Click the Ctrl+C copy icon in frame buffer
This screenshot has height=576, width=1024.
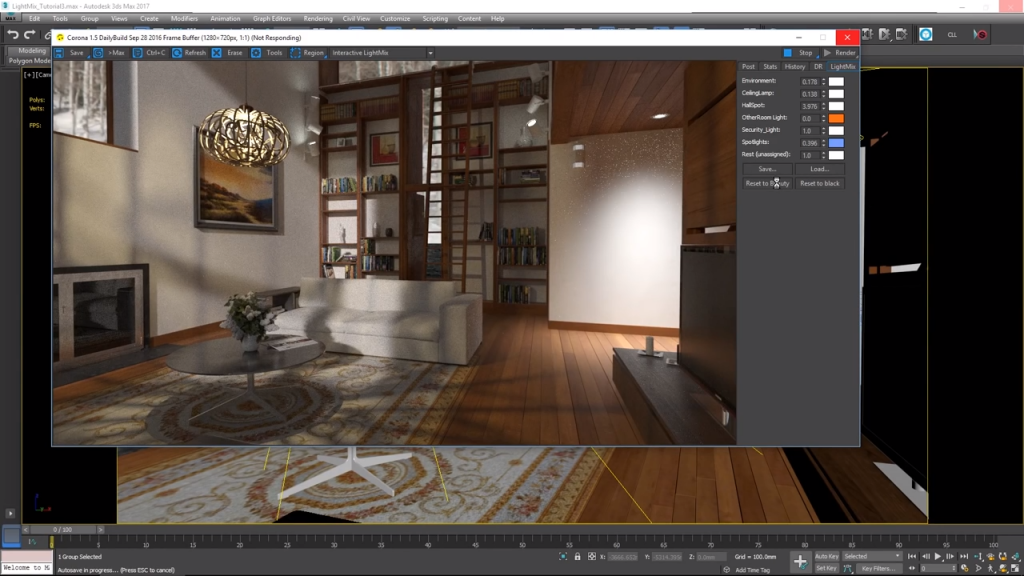pos(137,53)
